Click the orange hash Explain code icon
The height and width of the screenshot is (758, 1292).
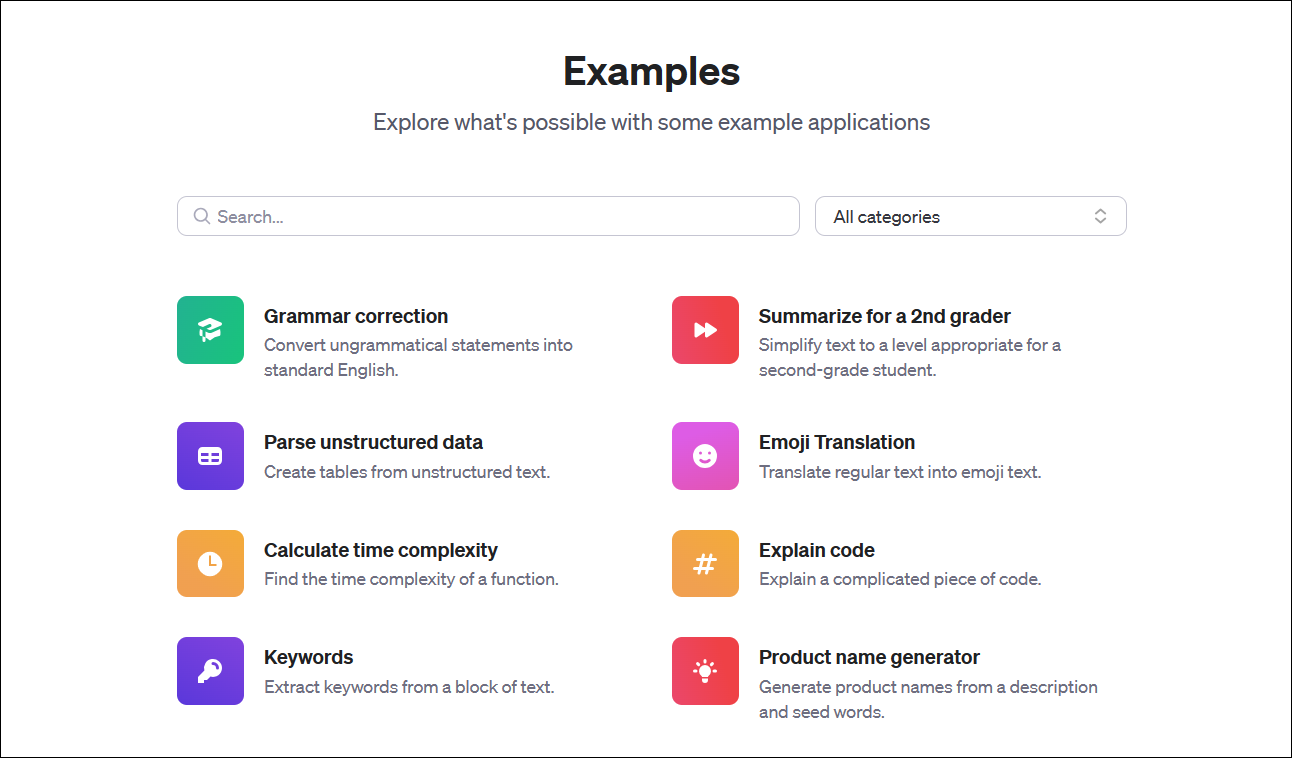point(705,564)
